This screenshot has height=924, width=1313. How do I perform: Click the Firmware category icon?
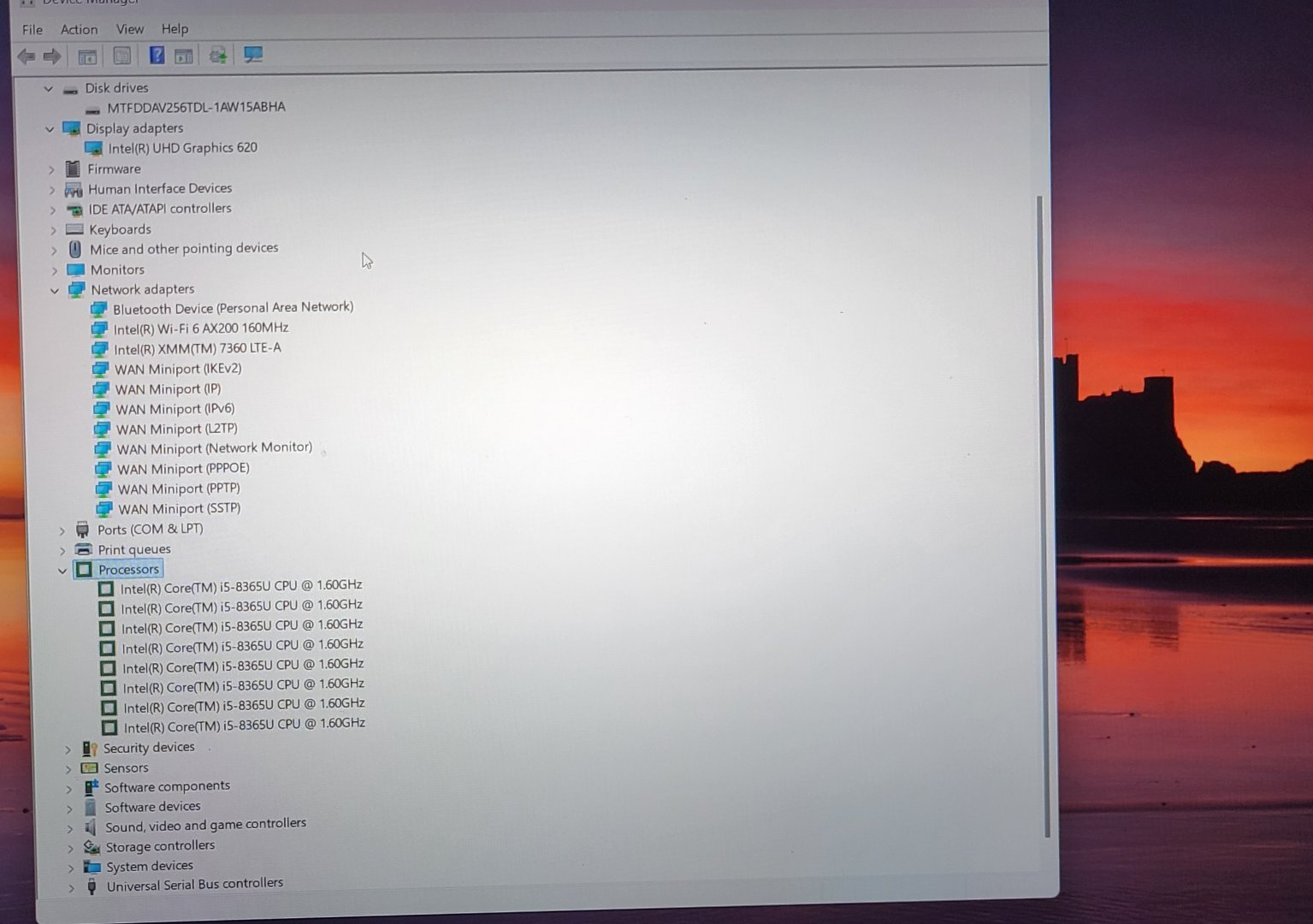tap(73, 169)
